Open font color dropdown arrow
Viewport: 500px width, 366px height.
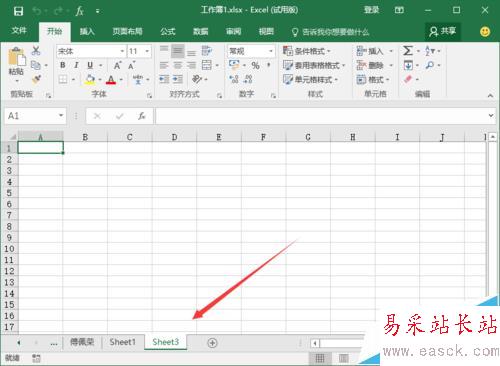pyautogui.click(x=121, y=80)
